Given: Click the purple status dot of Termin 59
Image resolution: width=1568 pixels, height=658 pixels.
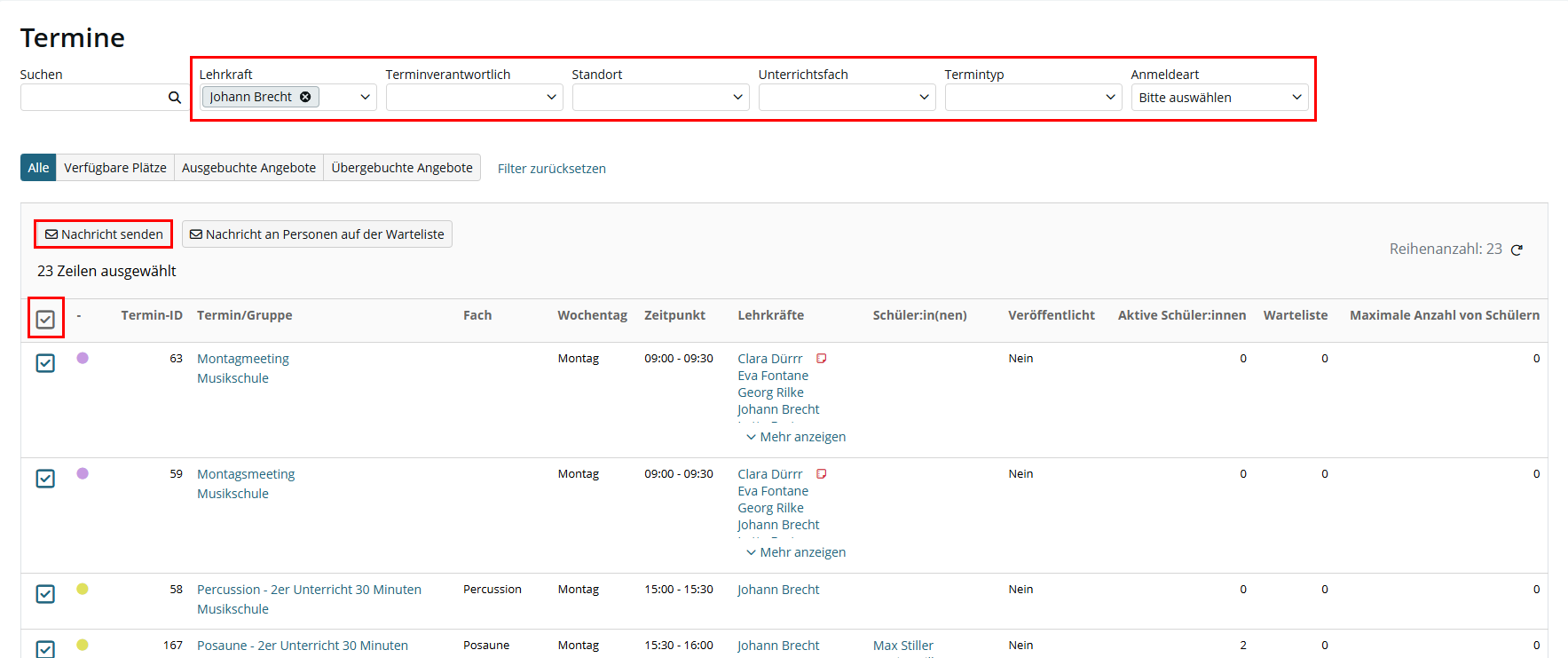Looking at the screenshot, I should (x=83, y=473).
